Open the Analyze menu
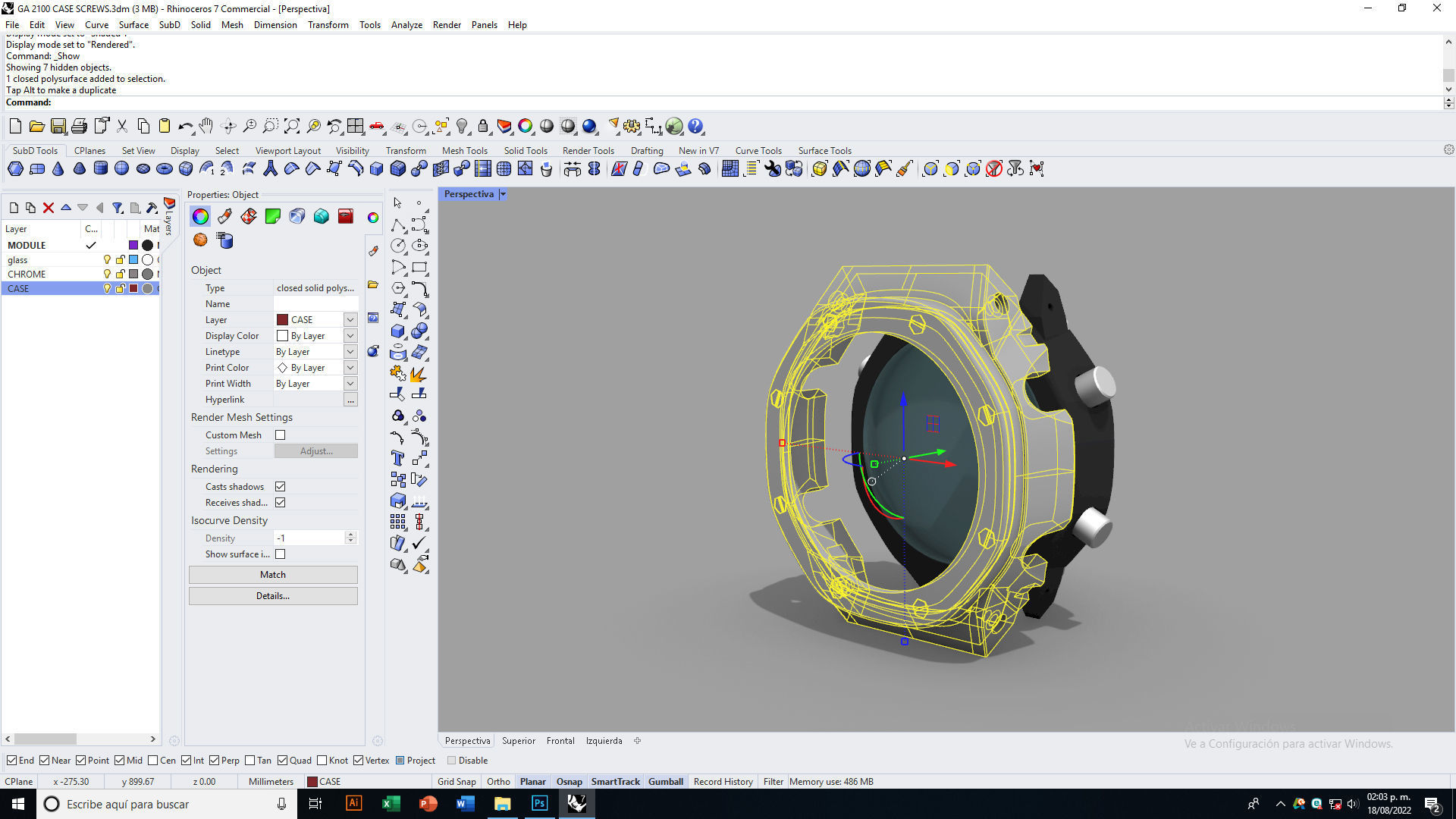The height and width of the screenshot is (819, 1456). [406, 25]
